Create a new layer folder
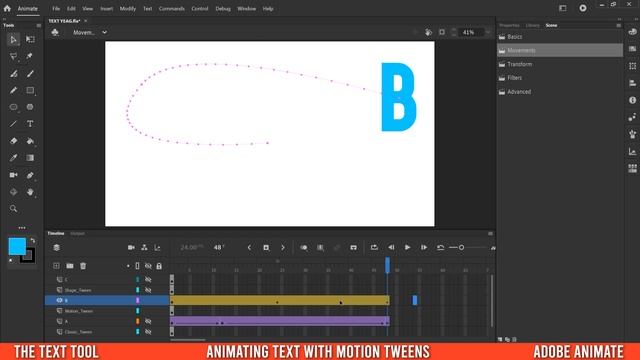The width and height of the screenshot is (640, 360). pyautogui.click(x=70, y=266)
